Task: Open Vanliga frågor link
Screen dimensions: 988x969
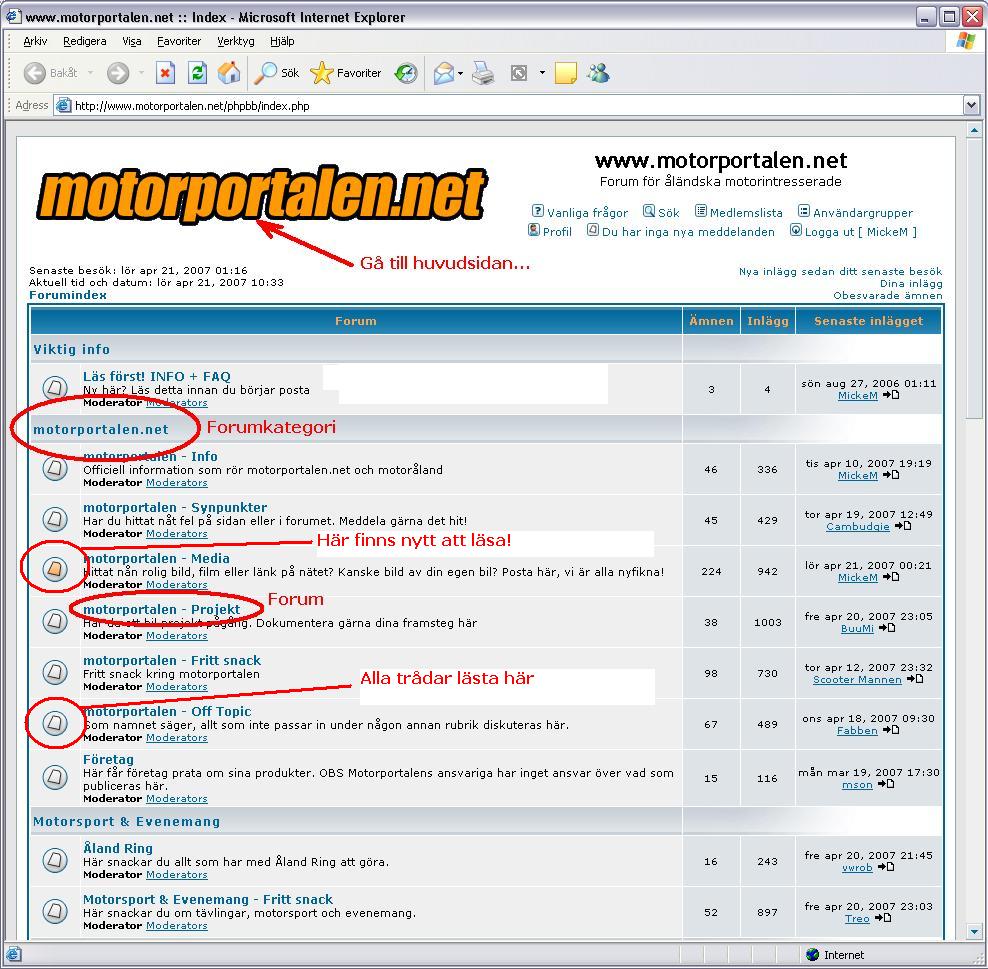Action: pos(587,213)
